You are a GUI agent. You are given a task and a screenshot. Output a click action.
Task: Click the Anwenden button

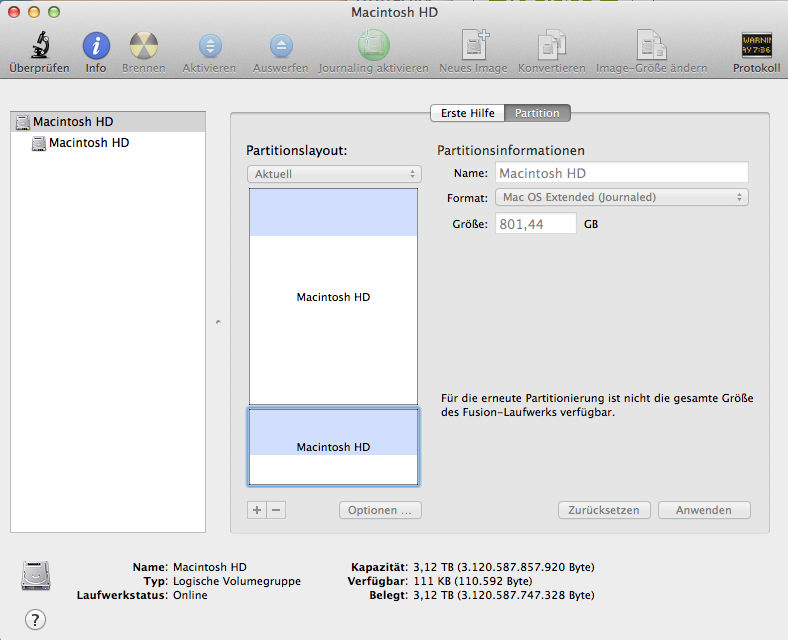(704, 510)
